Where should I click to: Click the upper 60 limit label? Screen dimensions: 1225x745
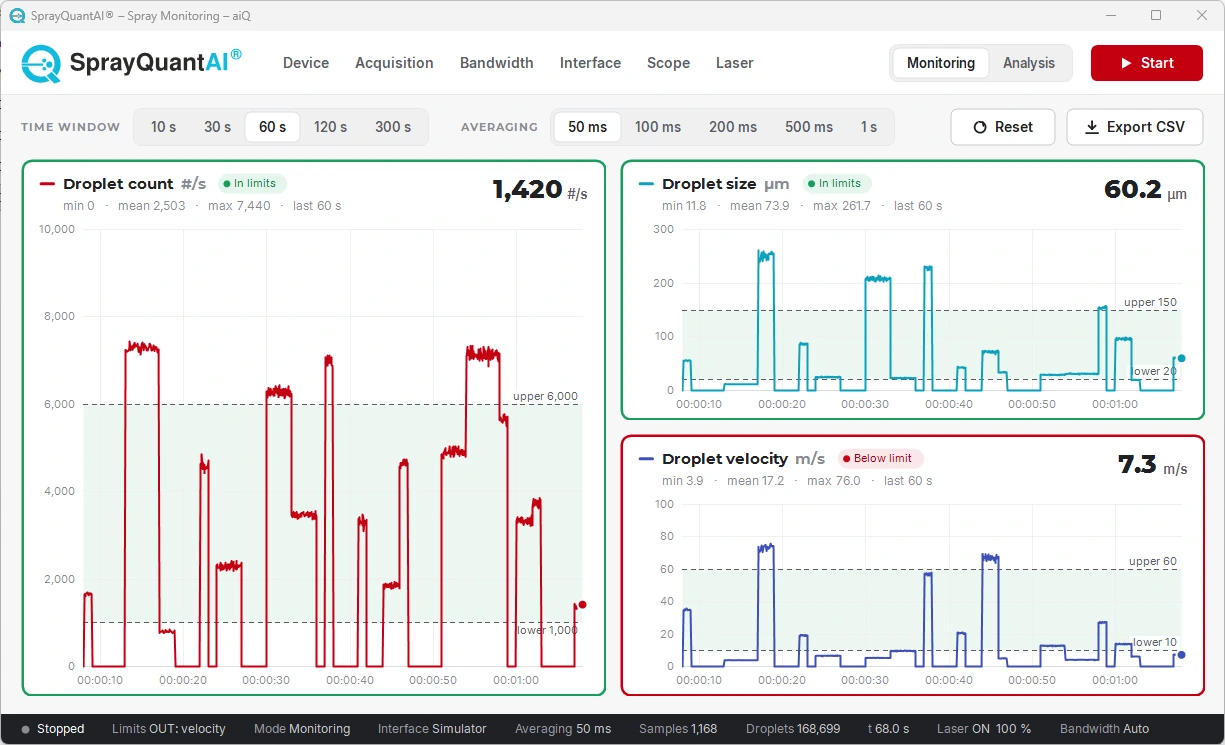tap(1153, 561)
